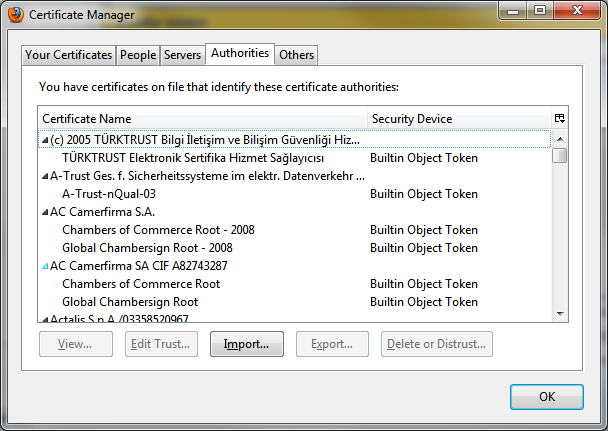Collapse AC Camerfirma SA CIF A82743287 group
Viewport: 608px width, 431px height.
pyautogui.click(x=45, y=266)
